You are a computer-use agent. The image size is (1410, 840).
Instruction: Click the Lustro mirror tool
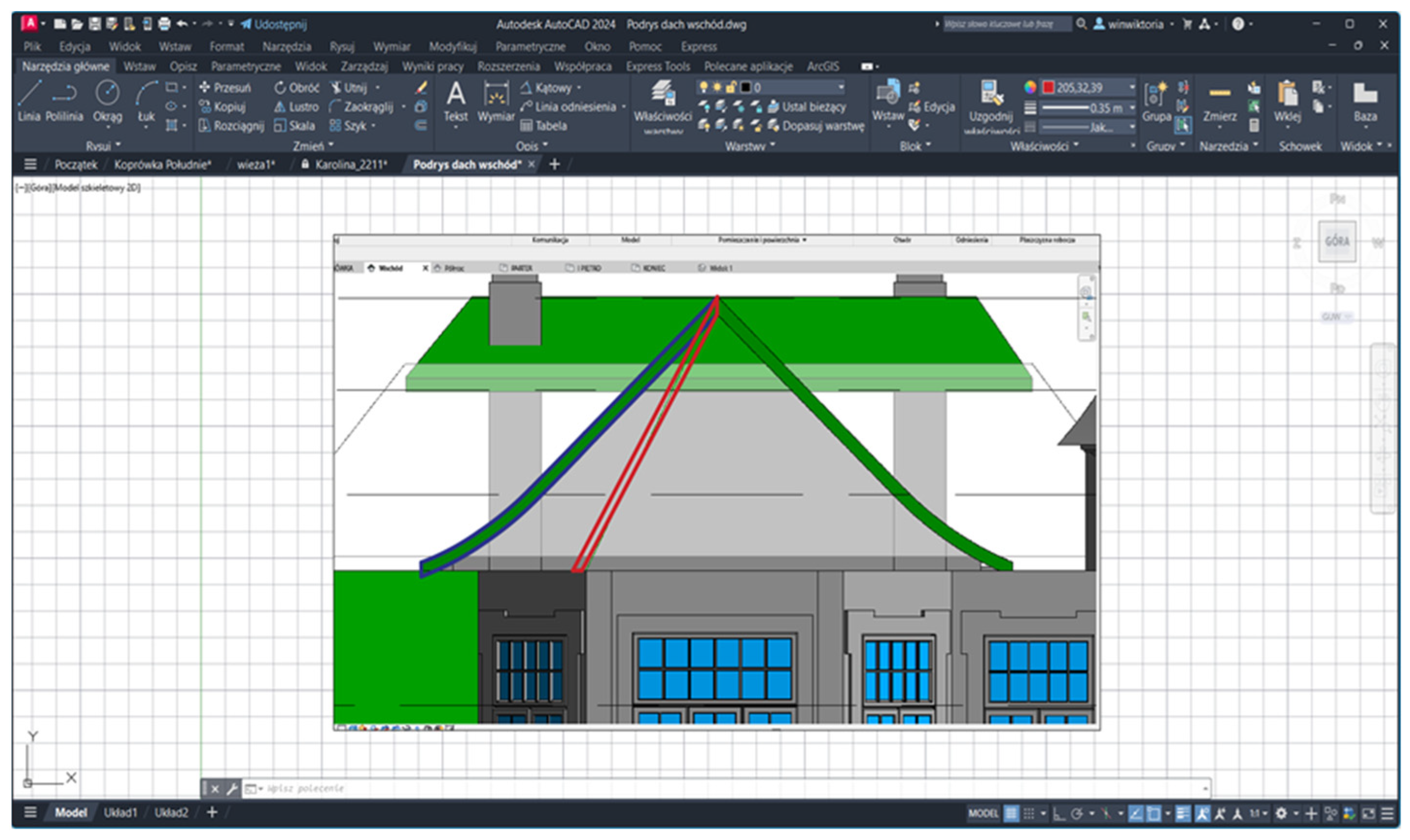point(296,107)
